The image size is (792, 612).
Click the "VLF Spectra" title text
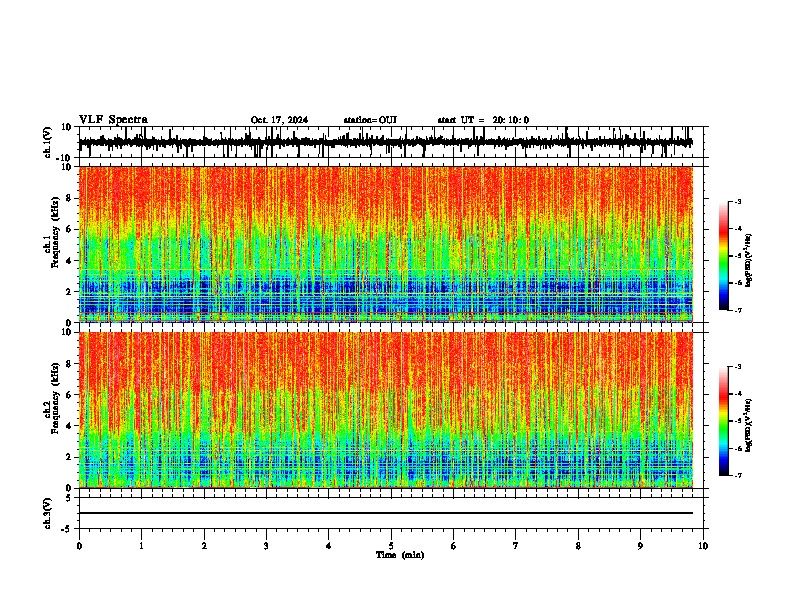tap(113, 120)
